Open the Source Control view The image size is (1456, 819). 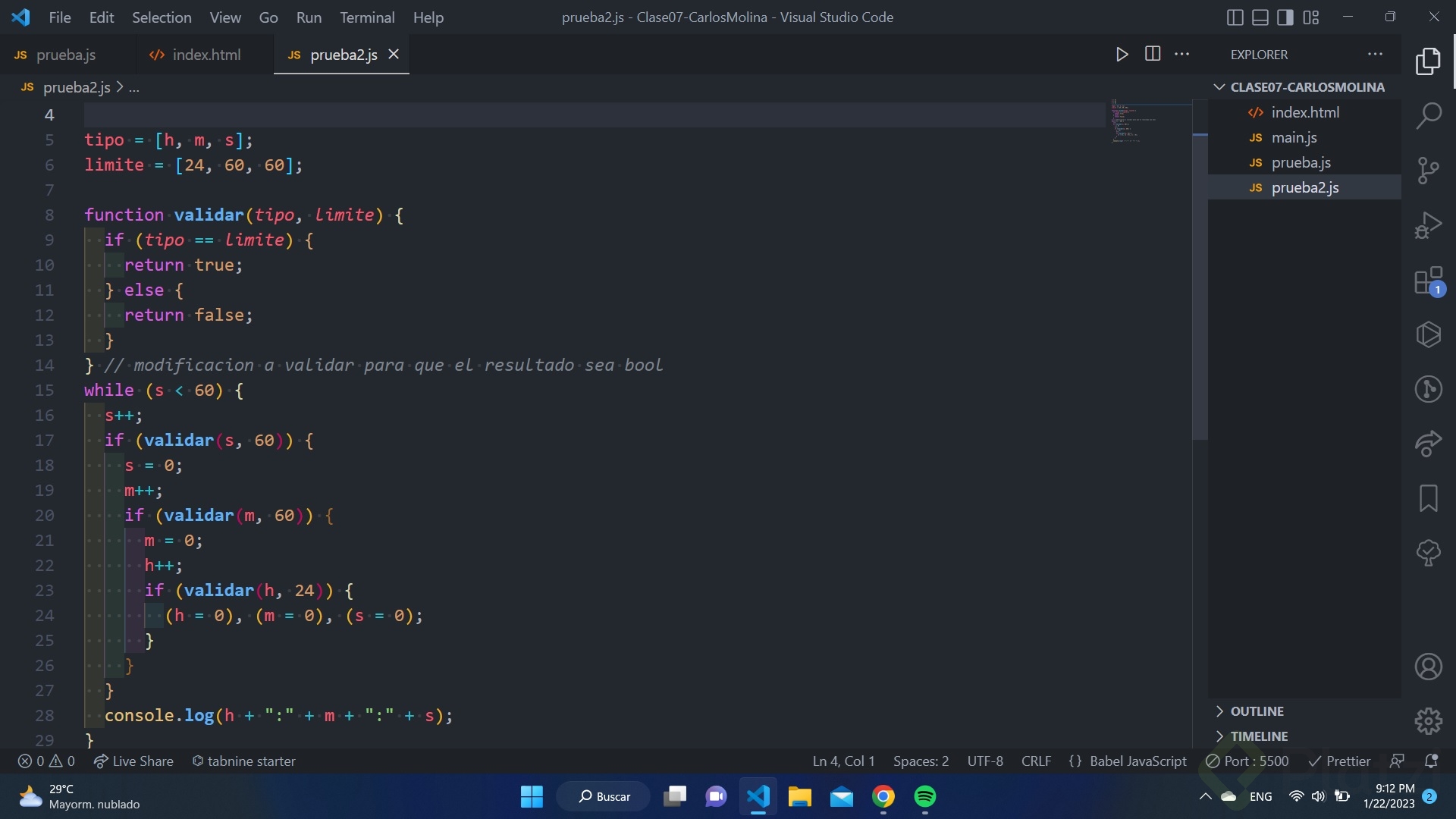point(1428,171)
